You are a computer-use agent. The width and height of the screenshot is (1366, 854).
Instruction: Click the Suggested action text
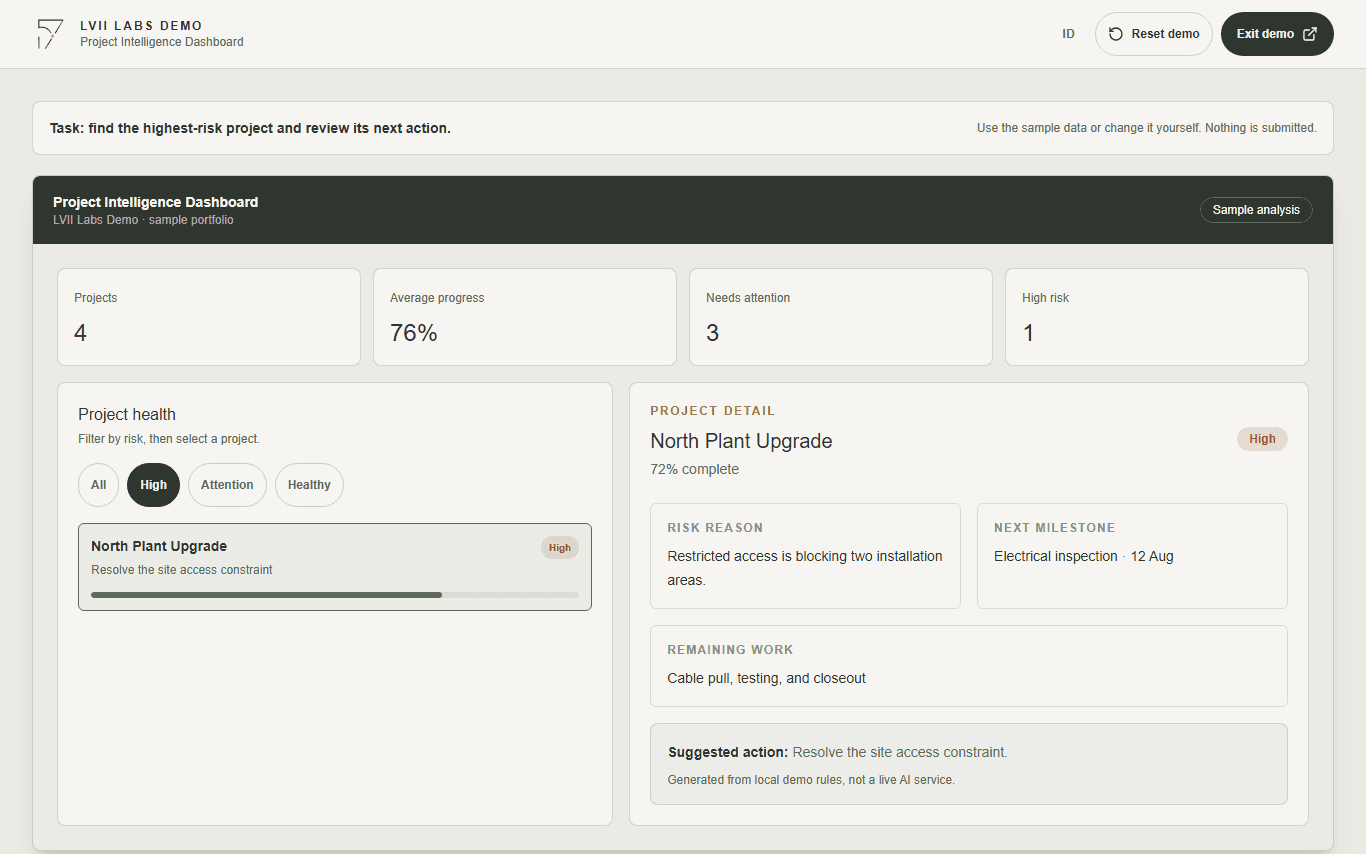(x=838, y=752)
